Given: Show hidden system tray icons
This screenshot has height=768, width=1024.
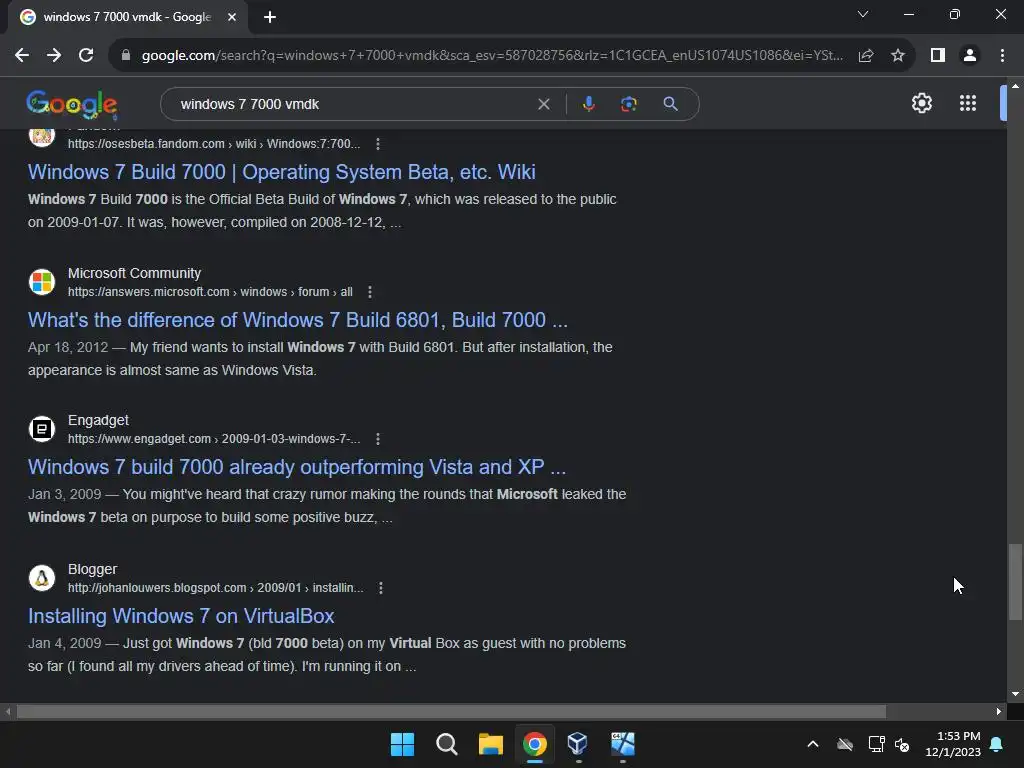Looking at the screenshot, I should pos(812,744).
